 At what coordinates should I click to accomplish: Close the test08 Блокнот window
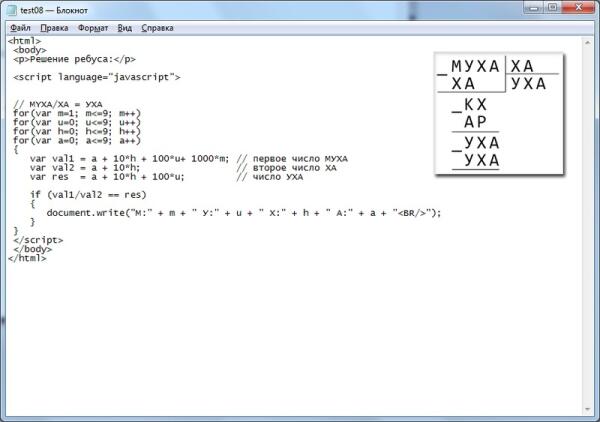pyautogui.click(x=578, y=9)
